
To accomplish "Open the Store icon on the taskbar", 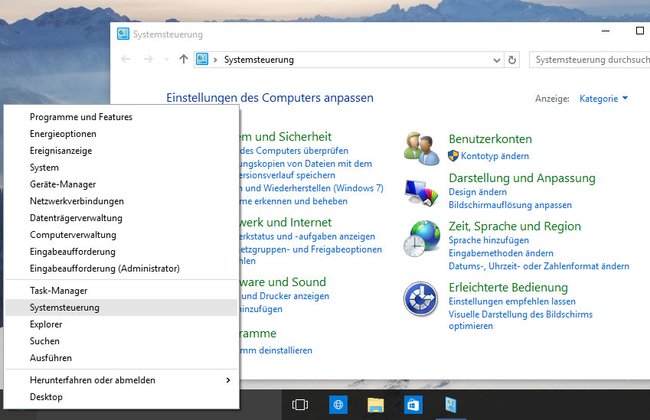I will tap(413, 405).
